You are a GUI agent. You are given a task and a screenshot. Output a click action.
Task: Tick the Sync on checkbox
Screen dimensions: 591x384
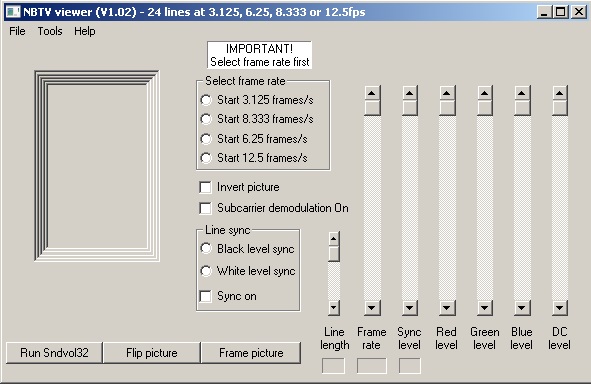click(x=205, y=296)
